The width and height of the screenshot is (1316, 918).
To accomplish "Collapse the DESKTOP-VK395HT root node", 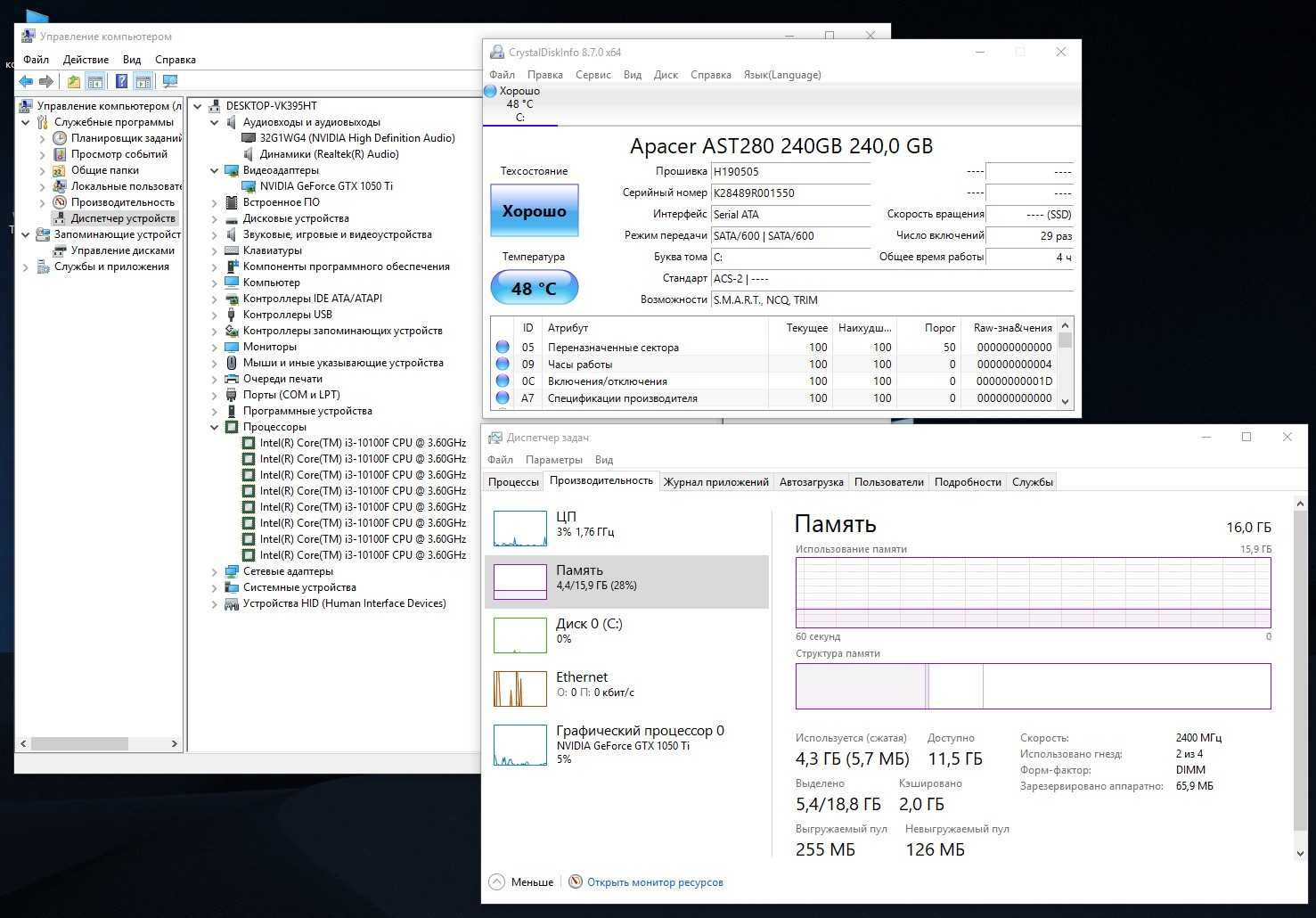I will (x=198, y=106).
